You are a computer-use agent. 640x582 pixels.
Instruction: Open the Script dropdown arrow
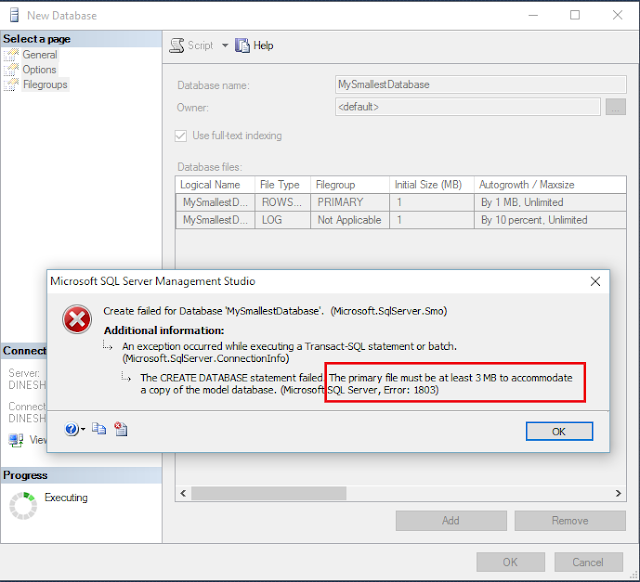click(x=225, y=45)
